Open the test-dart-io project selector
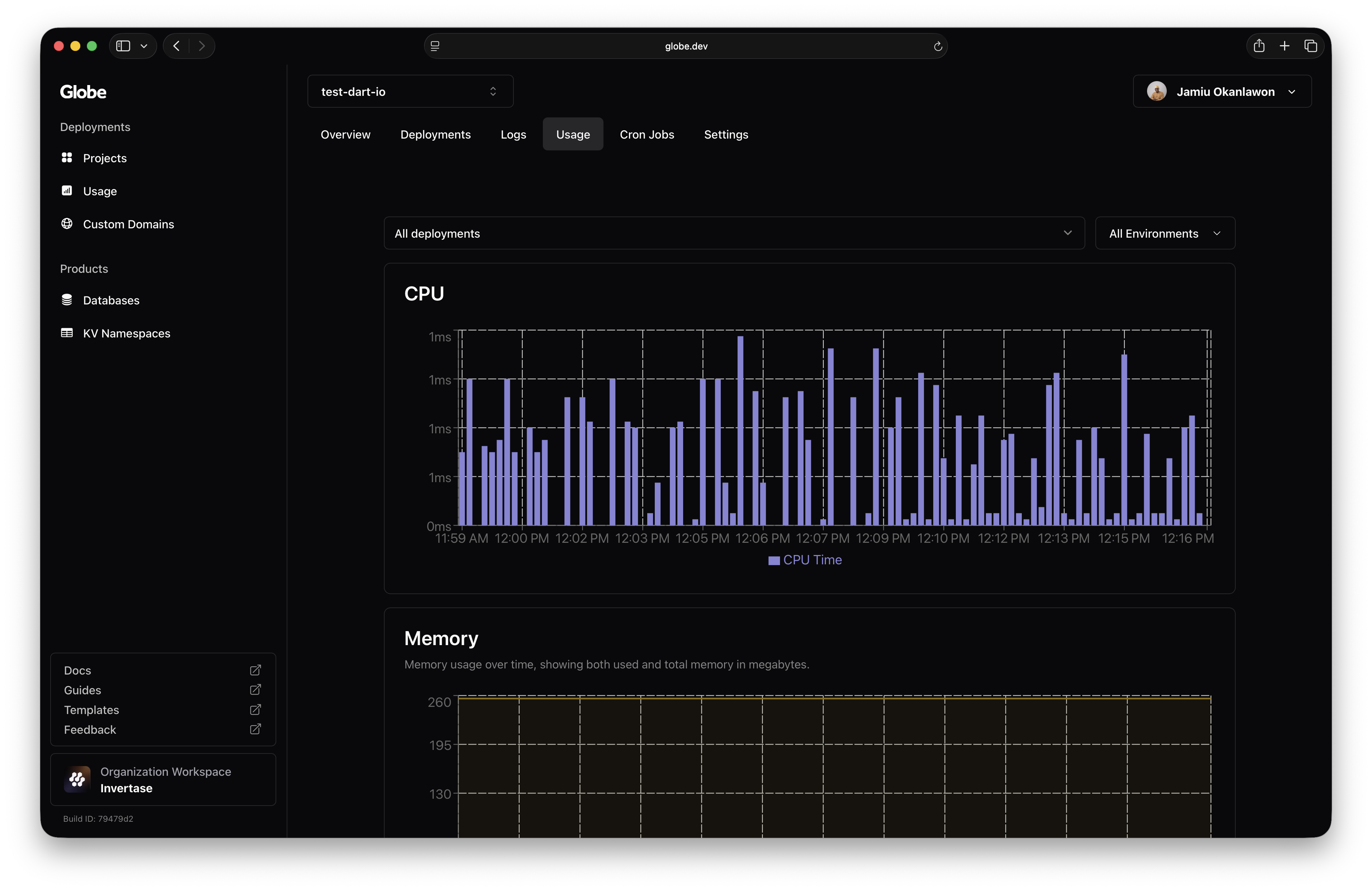Image resolution: width=1372 pixels, height=891 pixels. [410, 91]
